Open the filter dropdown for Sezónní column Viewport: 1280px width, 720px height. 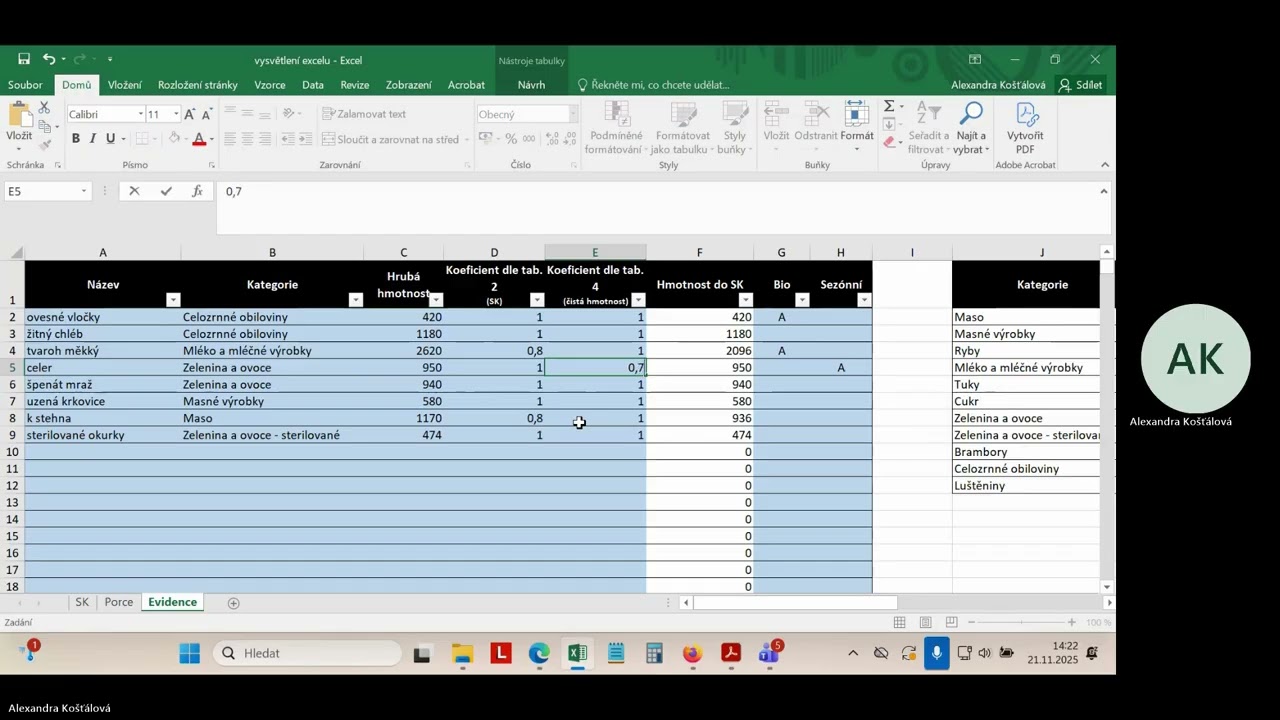[864, 300]
